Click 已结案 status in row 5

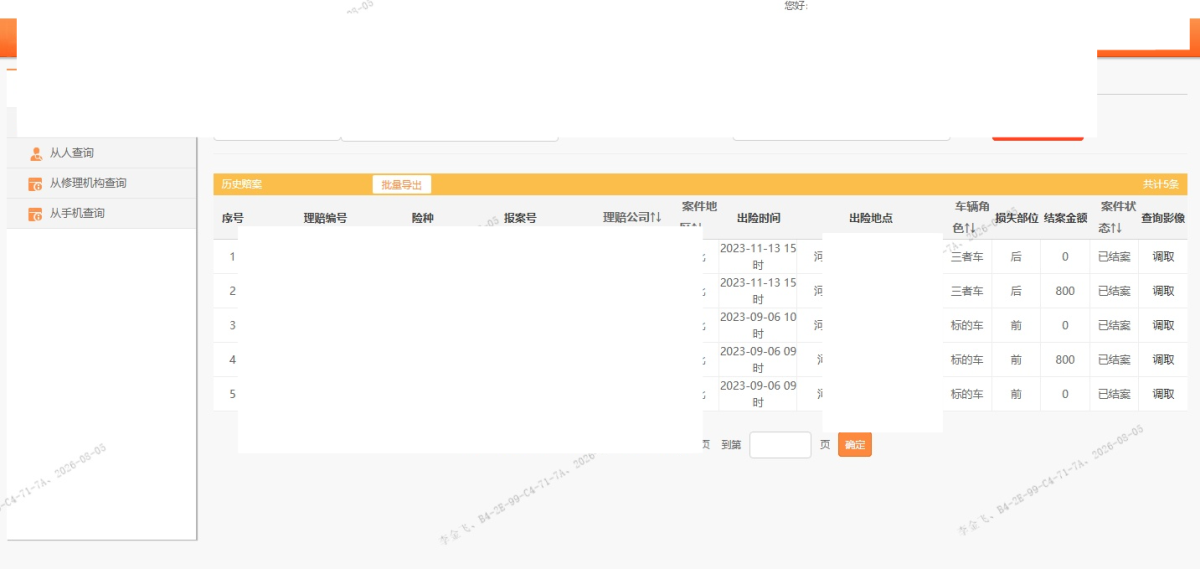[x=1114, y=394]
